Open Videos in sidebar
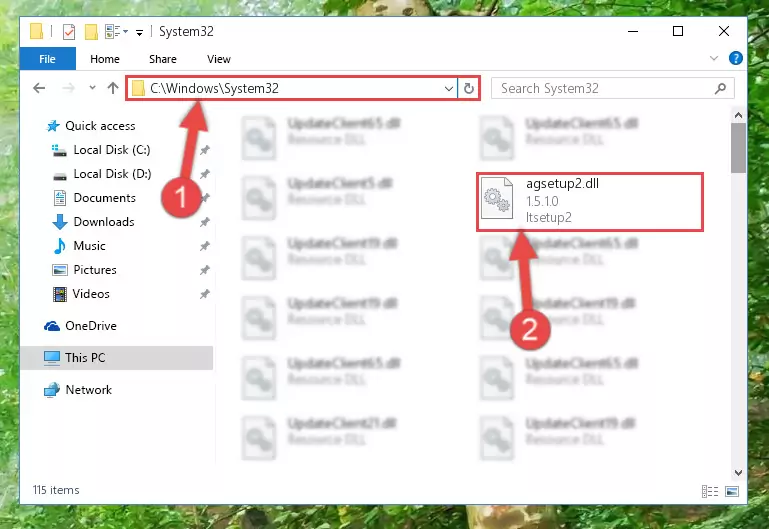This screenshot has width=769, height=529. 91,294
